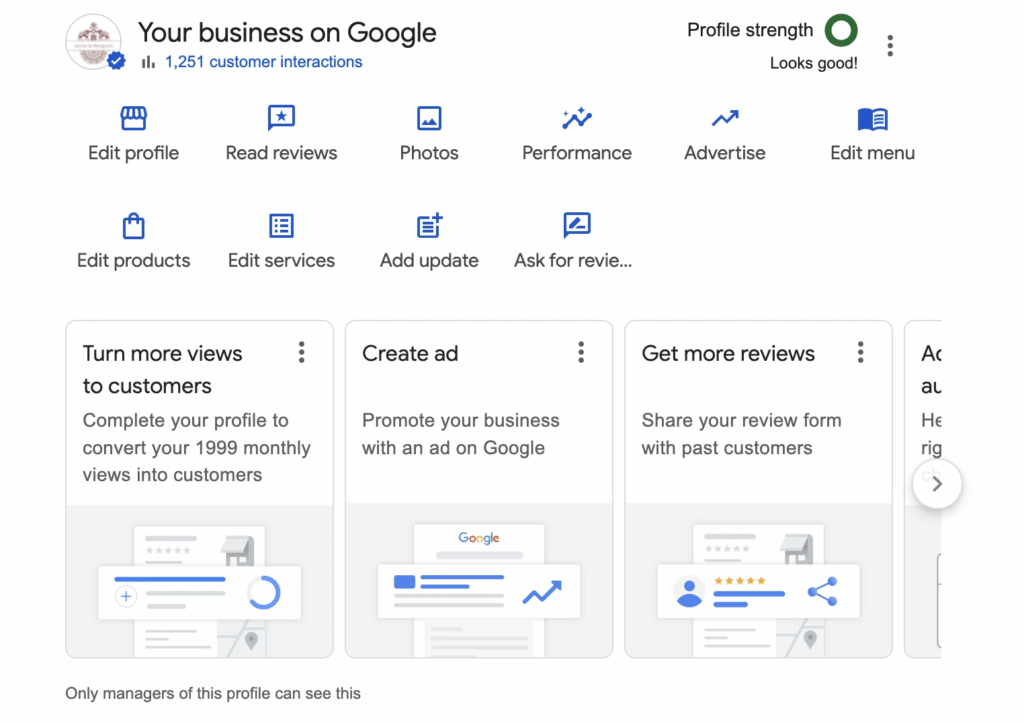Click the Turn more views profile illustration

199,581
